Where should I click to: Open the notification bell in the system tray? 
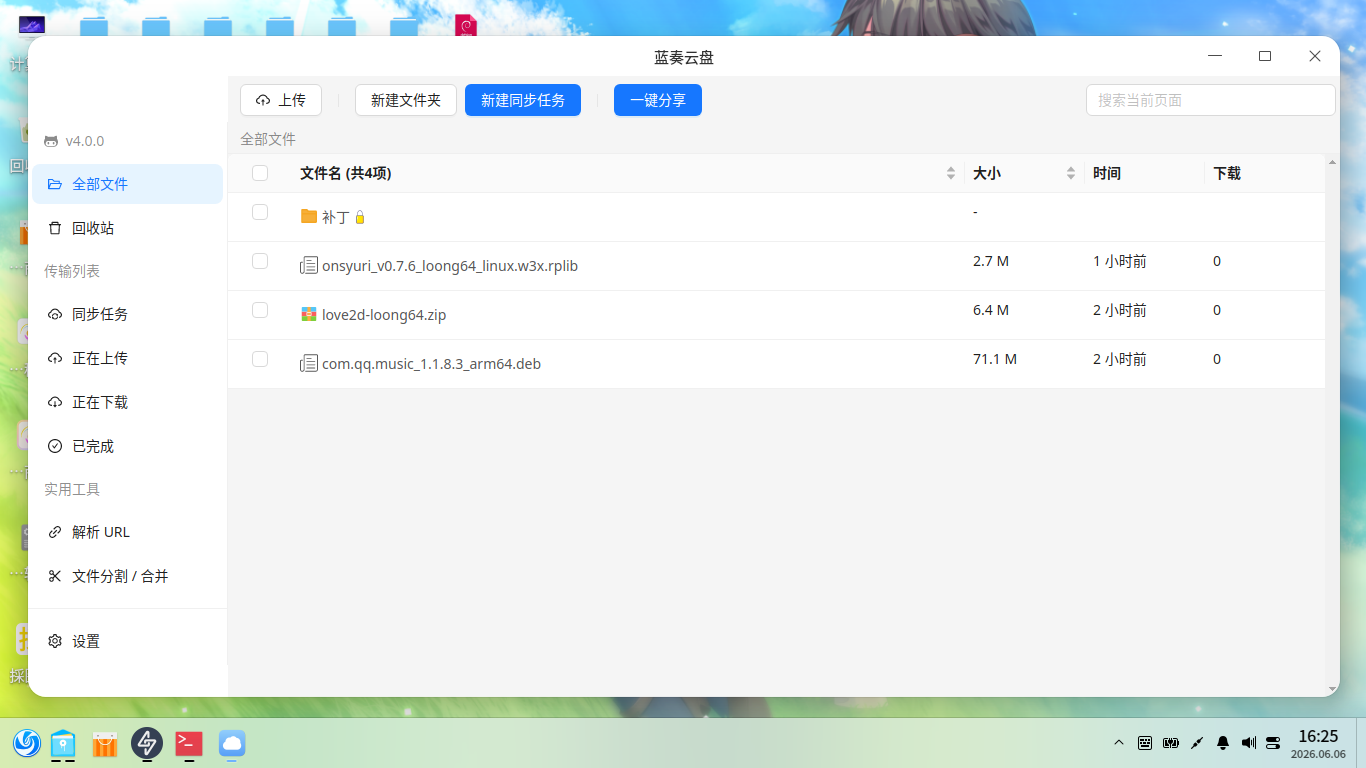[1223, 743]
